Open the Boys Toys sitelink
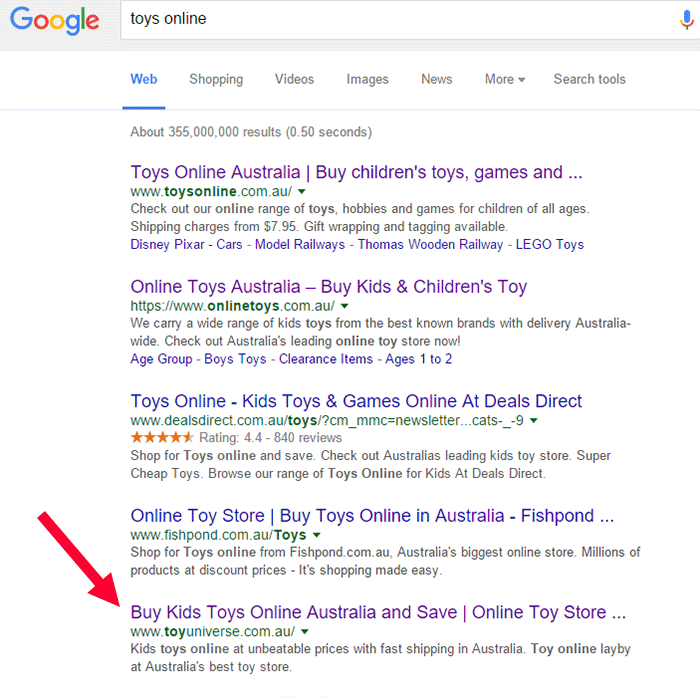700x697 pixels. [x=235, y=359]
